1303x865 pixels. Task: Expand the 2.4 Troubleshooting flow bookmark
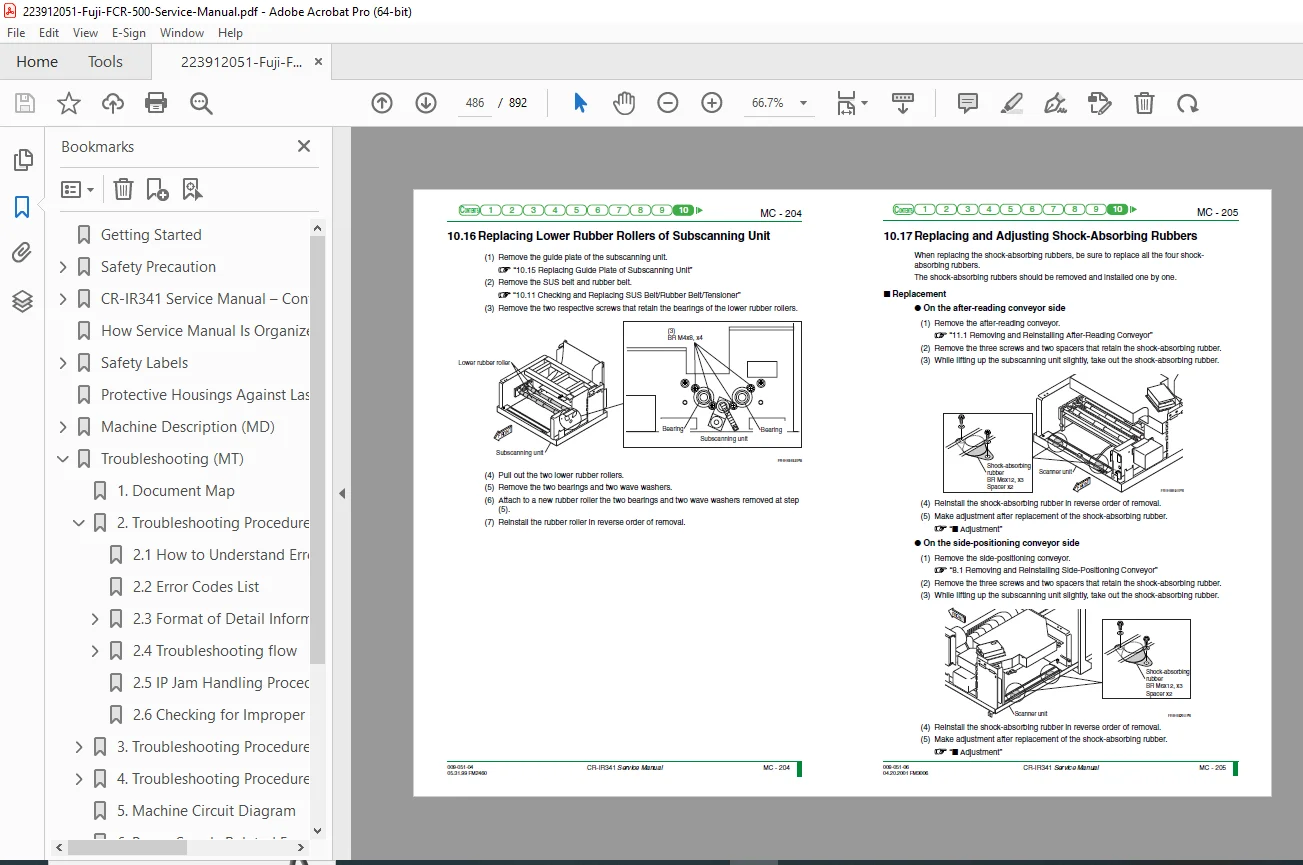point(95,651)
